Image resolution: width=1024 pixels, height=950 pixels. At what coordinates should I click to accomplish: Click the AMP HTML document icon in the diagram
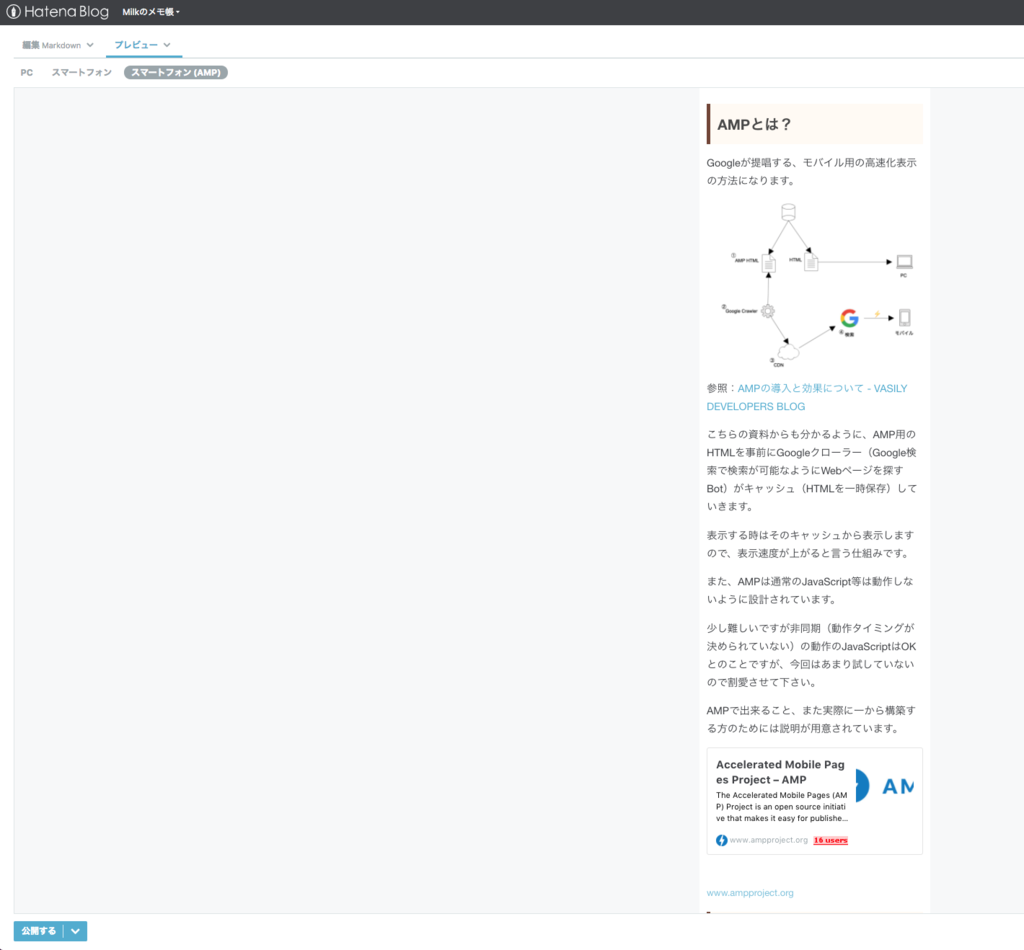tap(769, 263)
